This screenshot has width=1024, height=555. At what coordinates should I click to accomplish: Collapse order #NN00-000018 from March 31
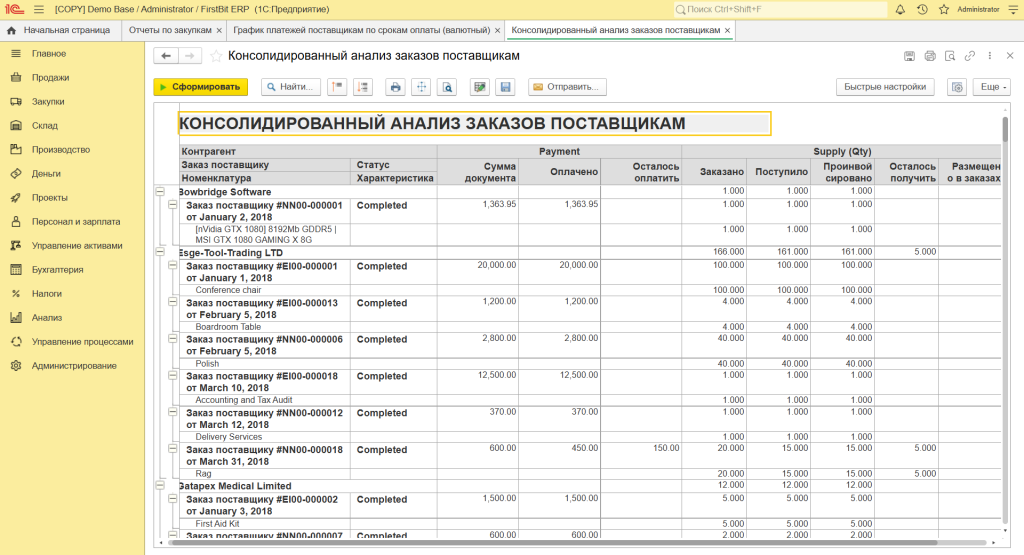point(172,449)
